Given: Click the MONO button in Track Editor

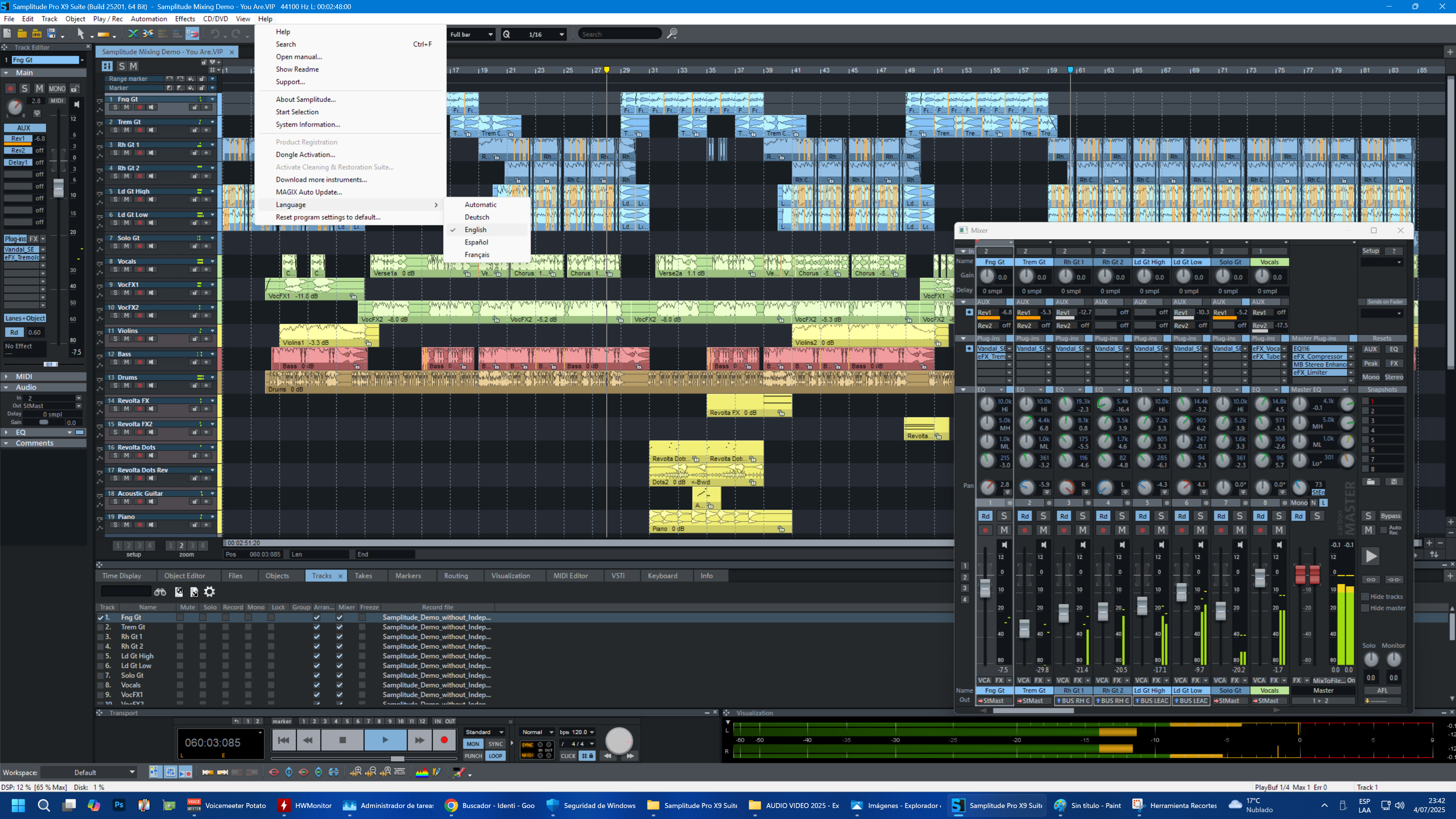Looking at the screenshot, I should point(57,89).
